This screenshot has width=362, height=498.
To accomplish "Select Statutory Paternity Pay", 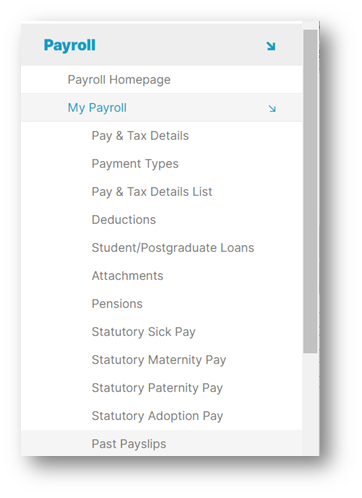I will coord(157,388).
